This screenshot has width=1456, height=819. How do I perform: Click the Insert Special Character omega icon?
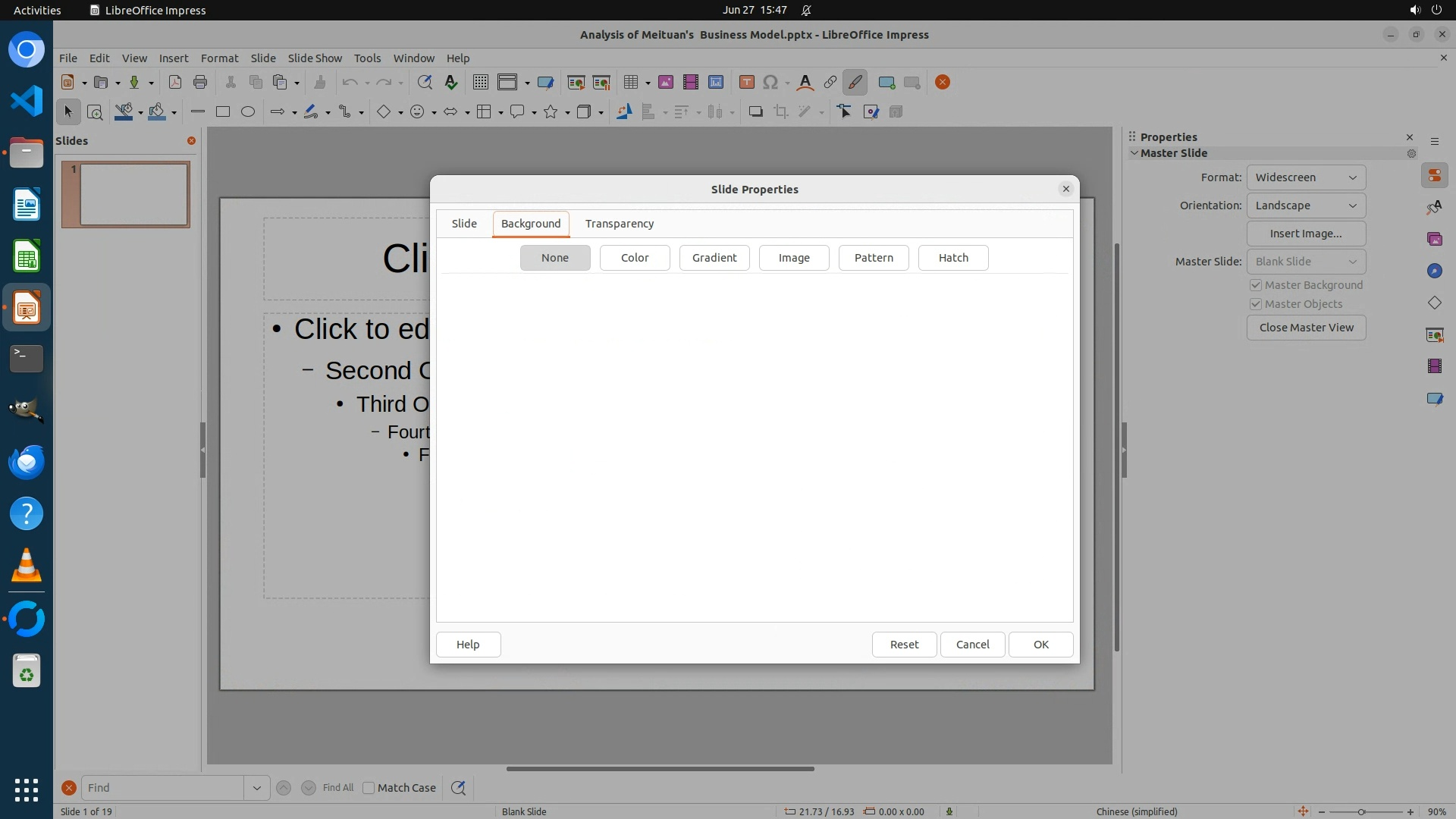point(770,83)
